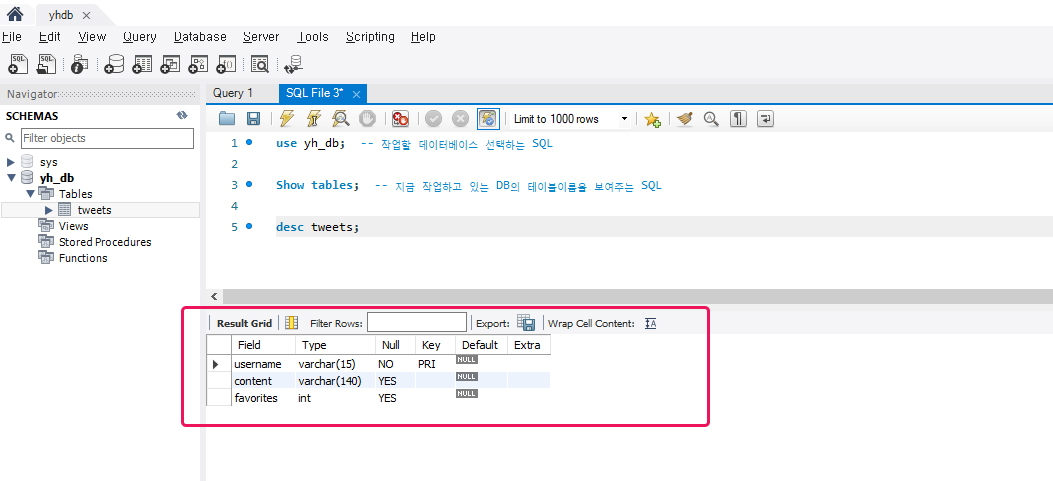Search table data toolbar icon
1053x481 pixels.
pos(260,64)
